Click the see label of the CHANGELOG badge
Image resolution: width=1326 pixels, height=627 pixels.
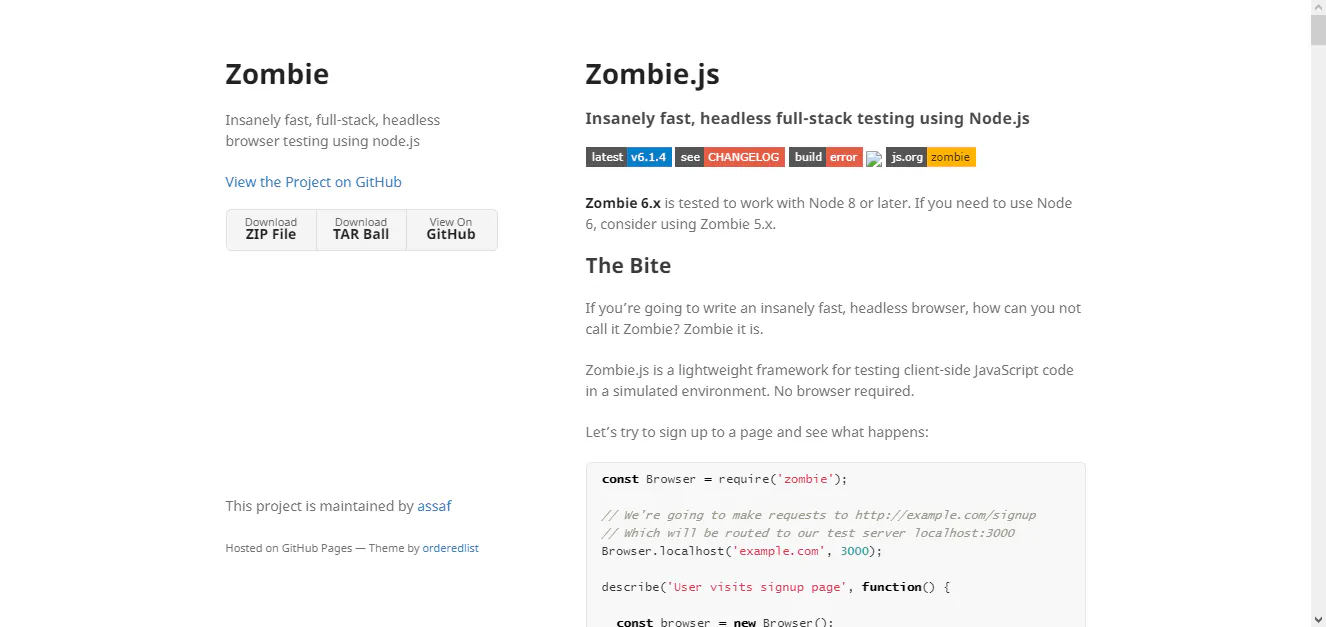[689, 157]
